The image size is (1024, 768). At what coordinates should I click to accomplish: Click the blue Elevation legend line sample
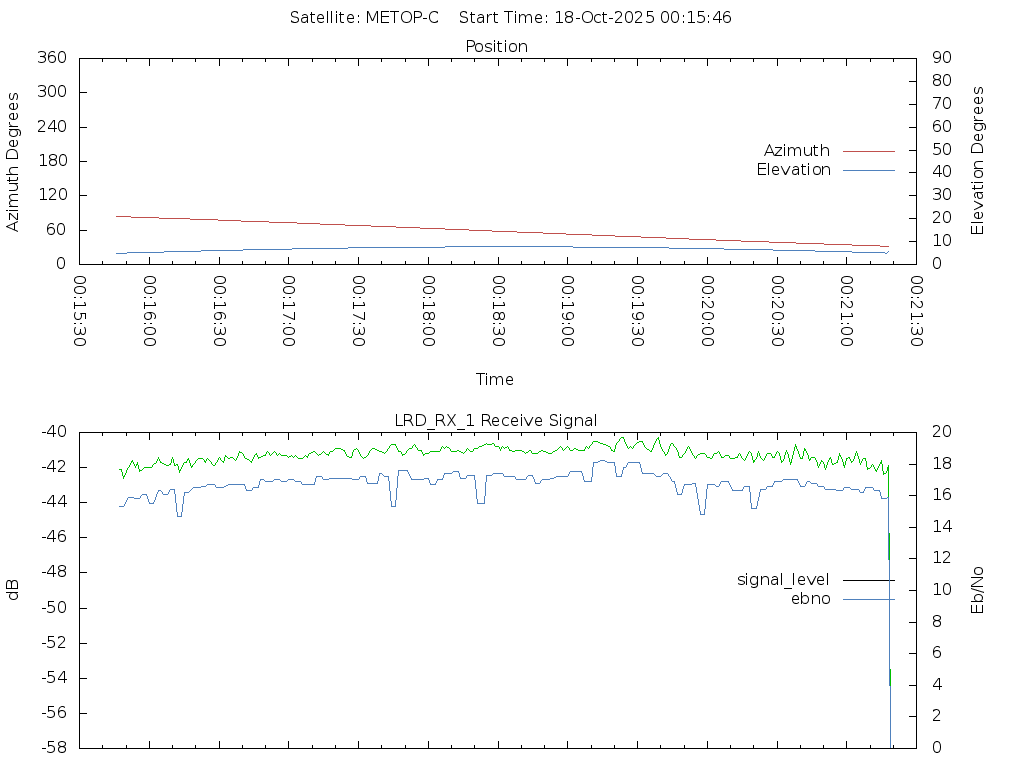[868, 170]
